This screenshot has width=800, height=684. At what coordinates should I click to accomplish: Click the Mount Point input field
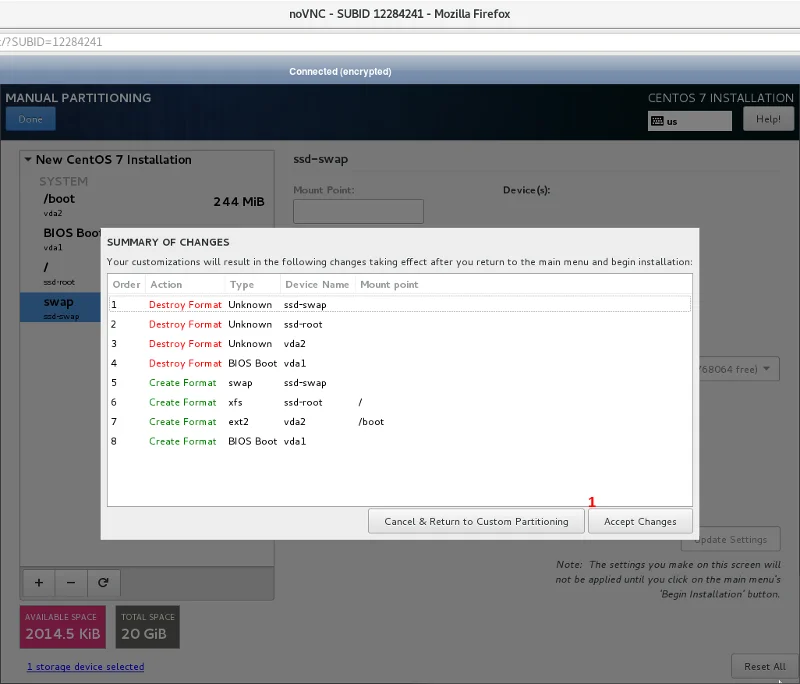tap(358, 211)
